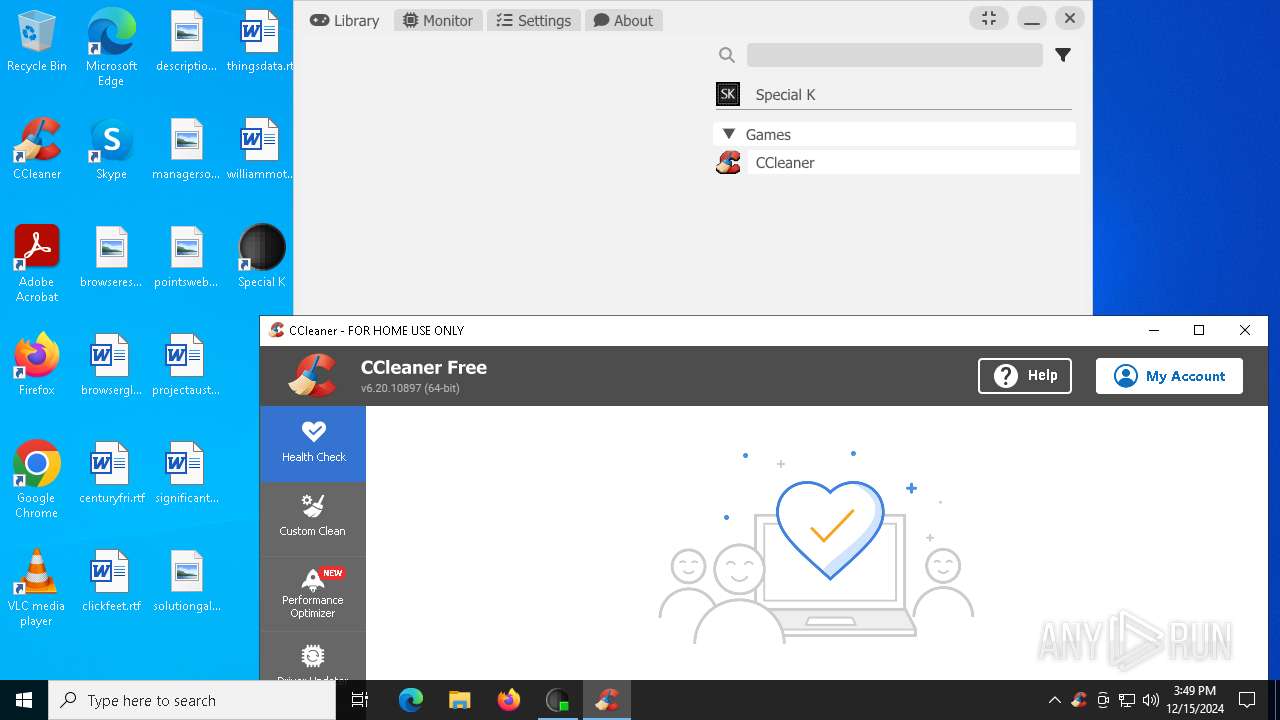Switch to the Monitor tab

(x=438, y=20)
